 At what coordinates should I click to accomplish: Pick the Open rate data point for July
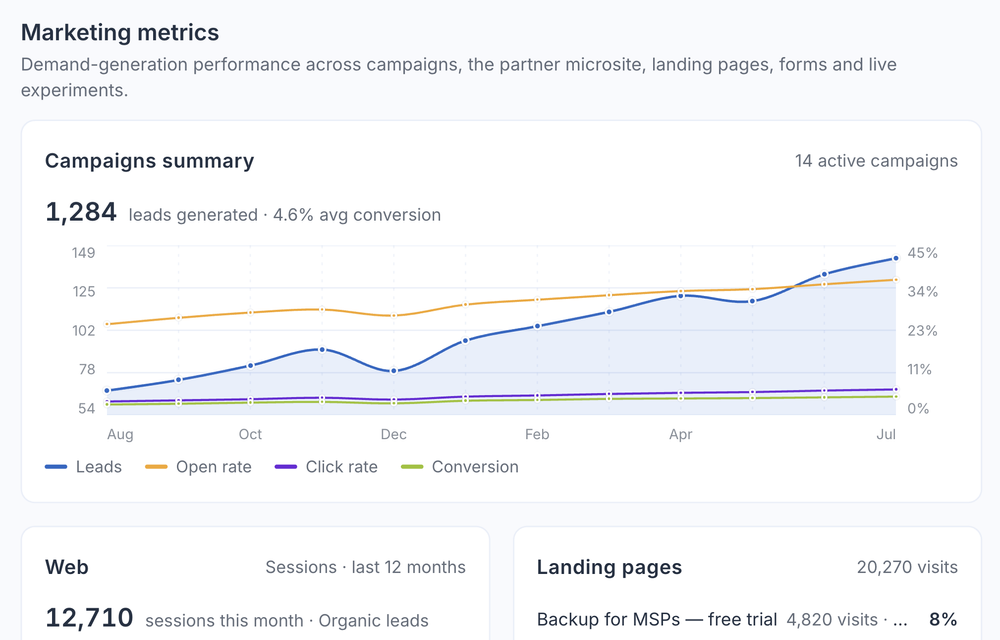(895, 279)
